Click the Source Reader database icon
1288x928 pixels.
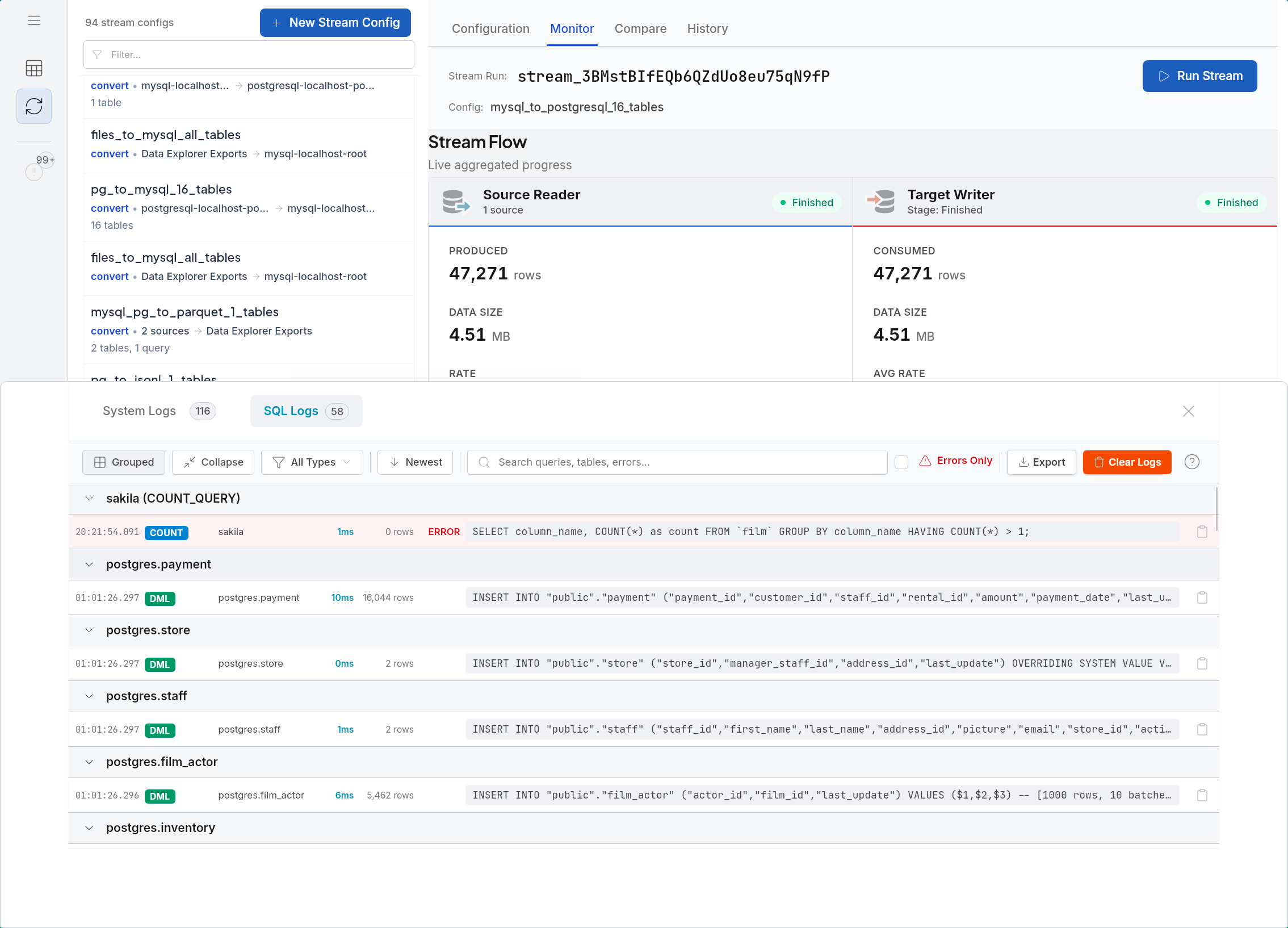(456, 202)
